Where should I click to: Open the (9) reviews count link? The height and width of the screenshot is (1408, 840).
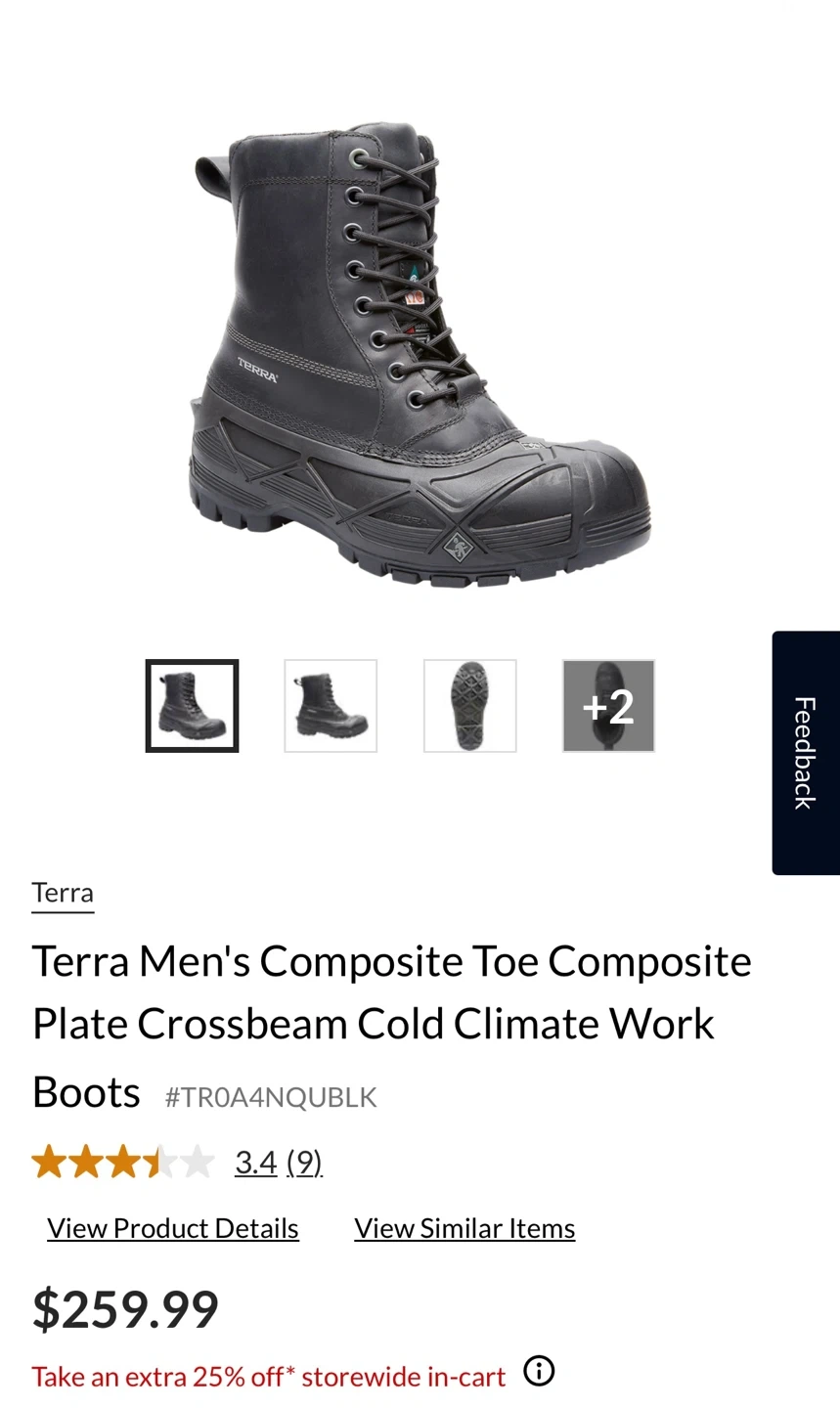304,1162
